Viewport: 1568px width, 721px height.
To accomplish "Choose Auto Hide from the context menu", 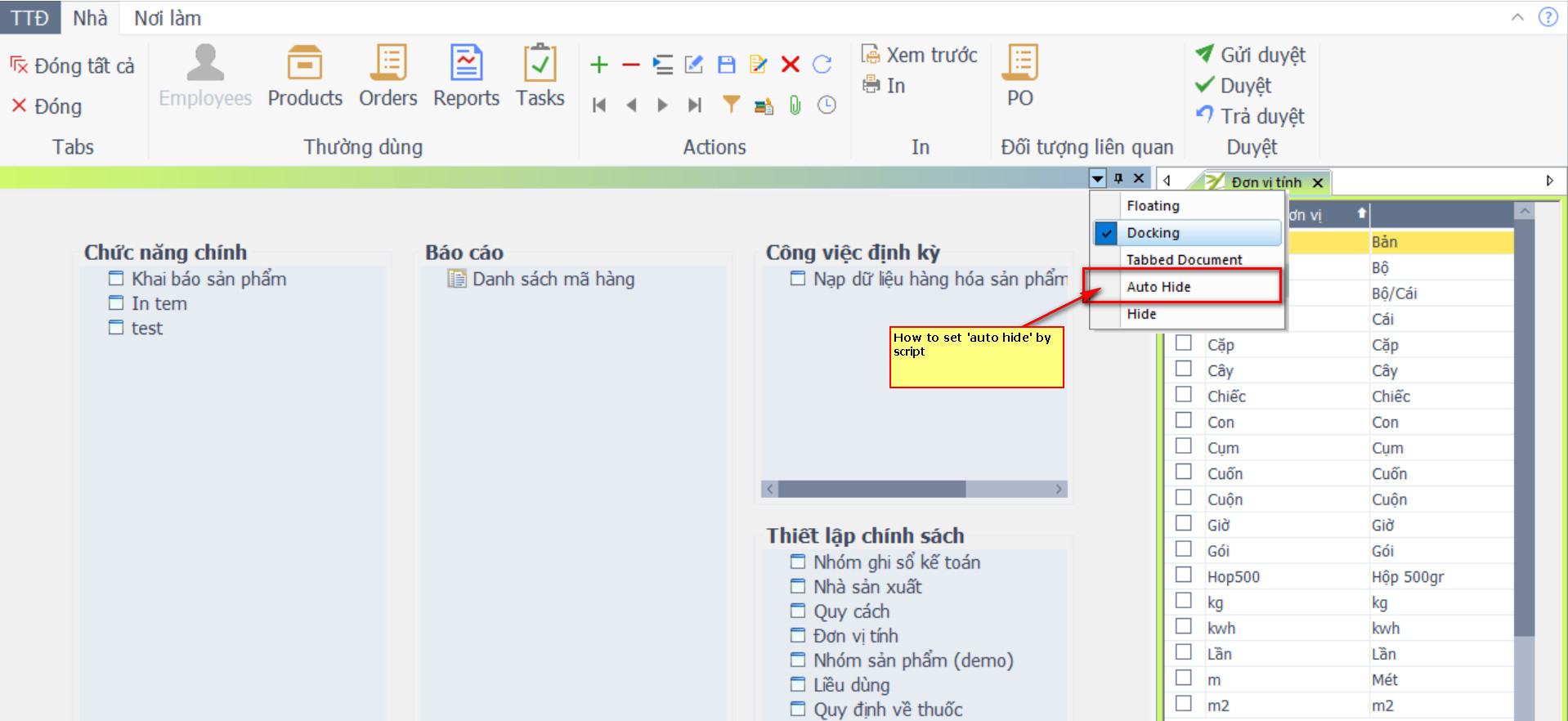I will (x=1158, y=287).
